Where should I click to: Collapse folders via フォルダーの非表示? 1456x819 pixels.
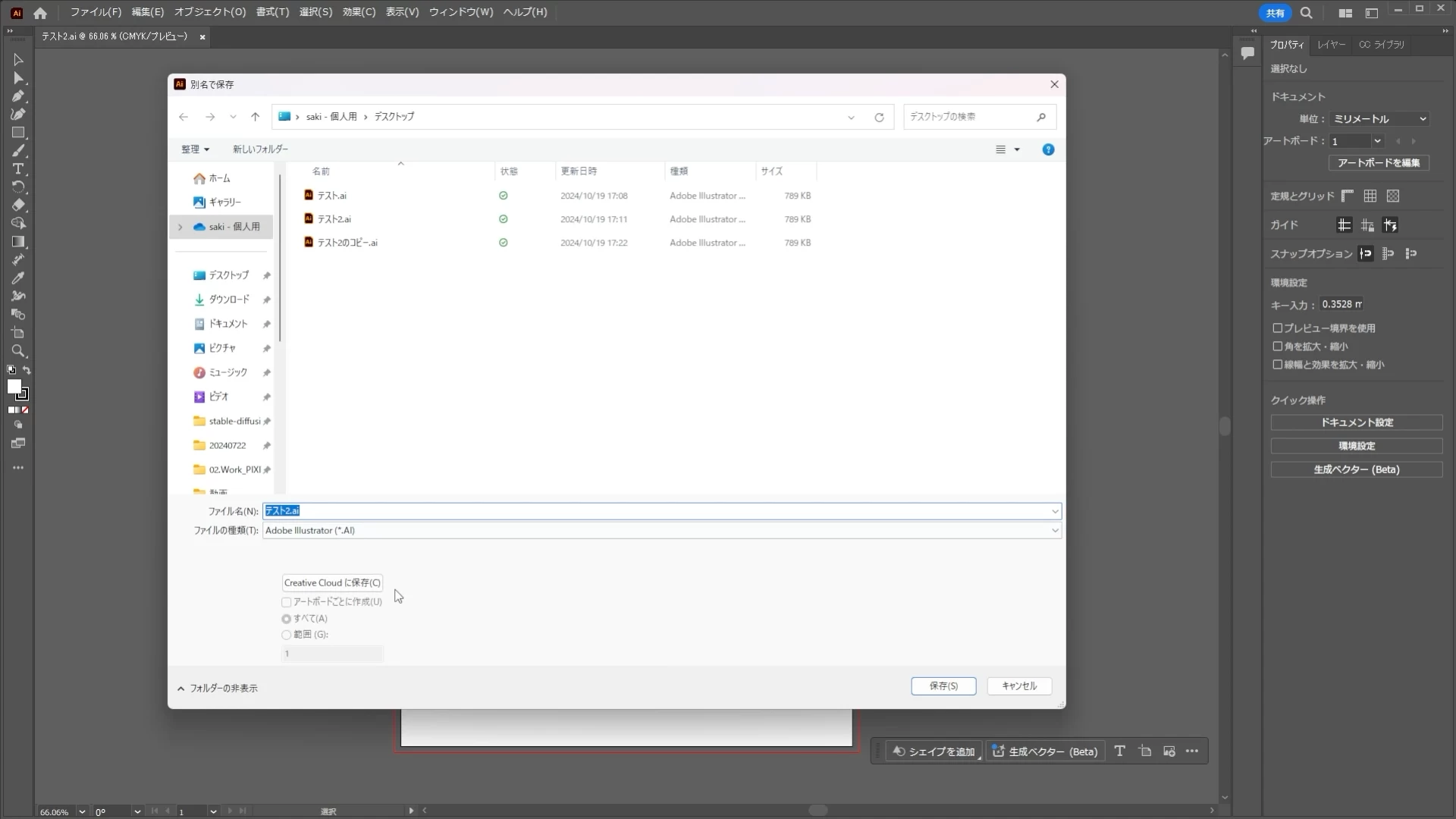218,689
